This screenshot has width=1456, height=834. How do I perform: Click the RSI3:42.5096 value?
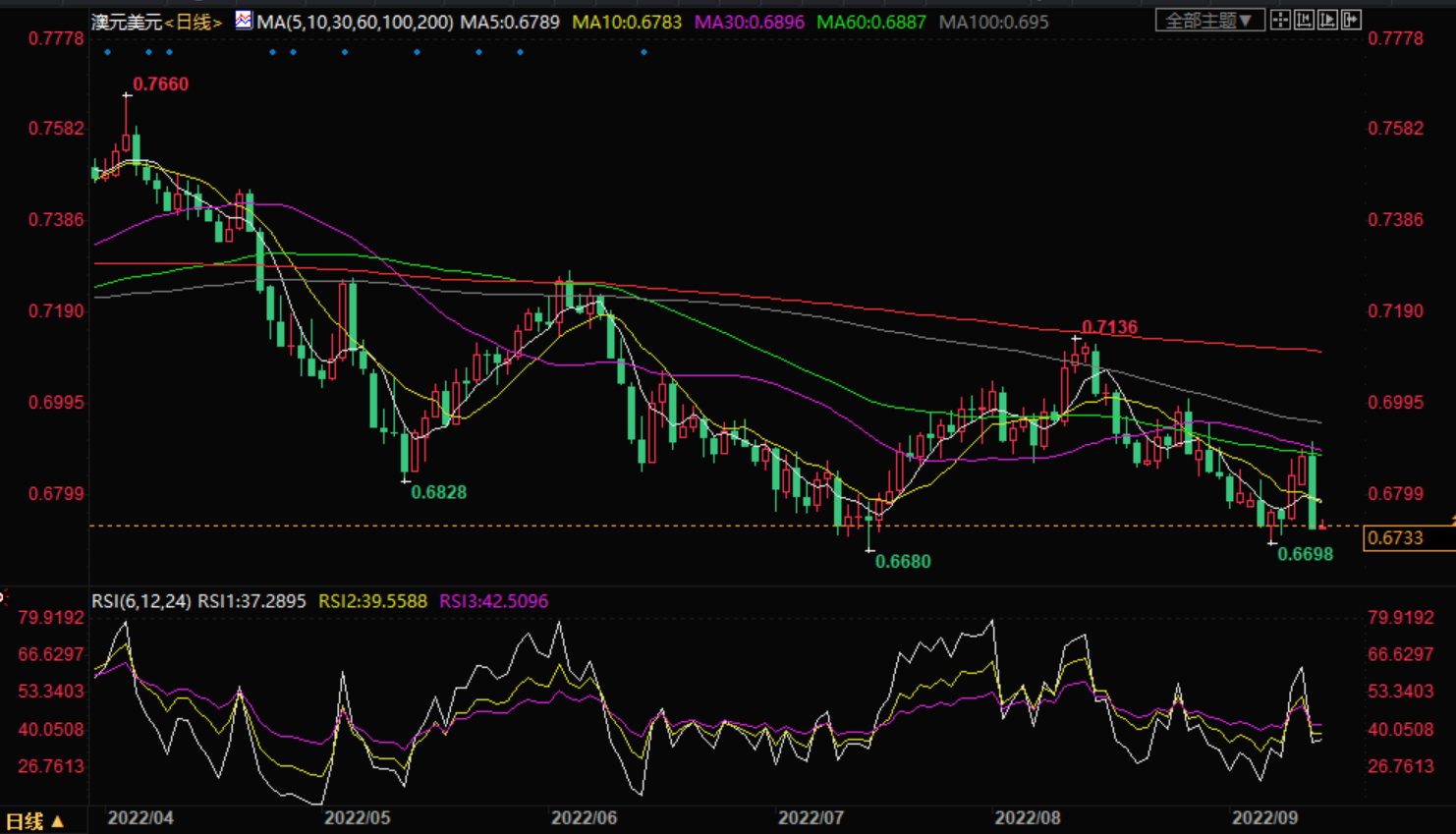tap(494, 601)
